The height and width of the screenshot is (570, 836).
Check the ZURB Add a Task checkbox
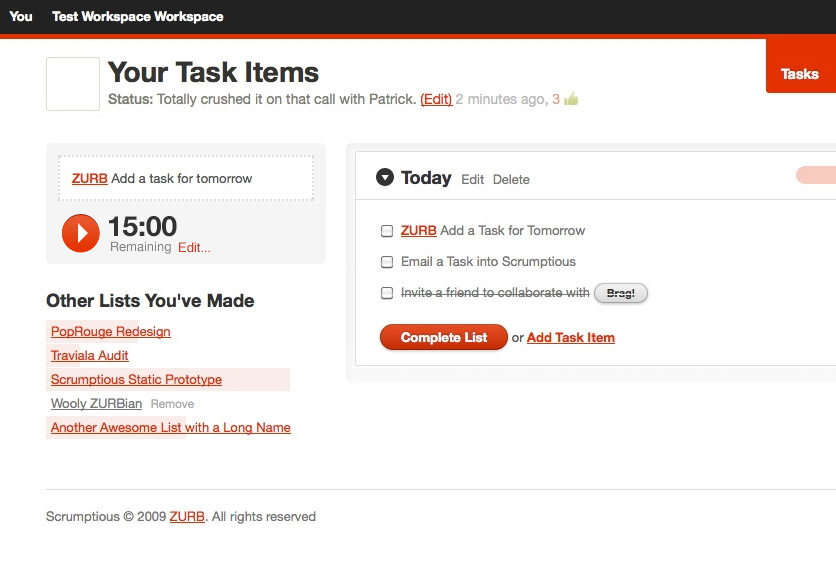click(387, 231)
